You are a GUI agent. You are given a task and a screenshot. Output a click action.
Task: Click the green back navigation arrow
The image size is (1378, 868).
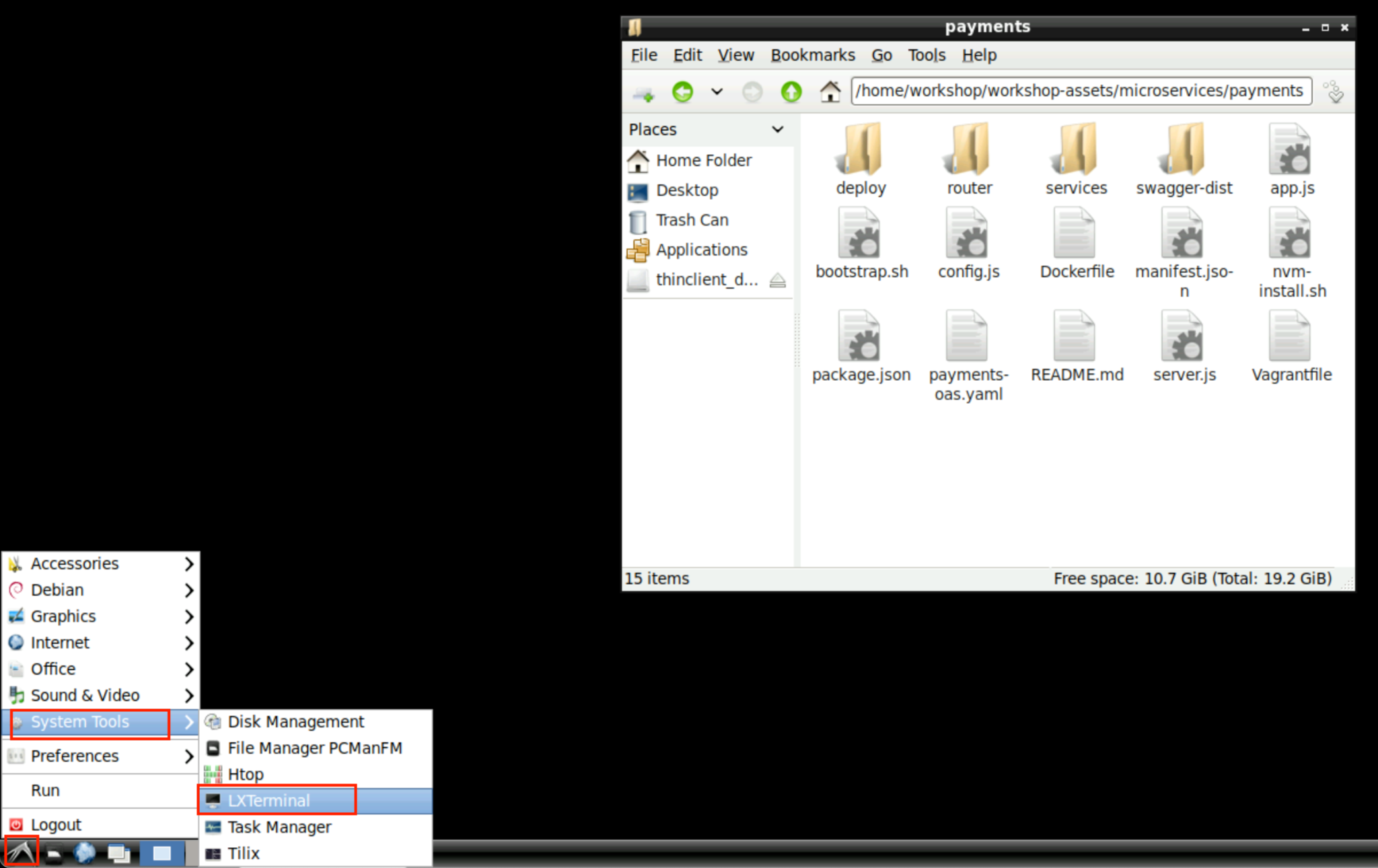(682, 92)
